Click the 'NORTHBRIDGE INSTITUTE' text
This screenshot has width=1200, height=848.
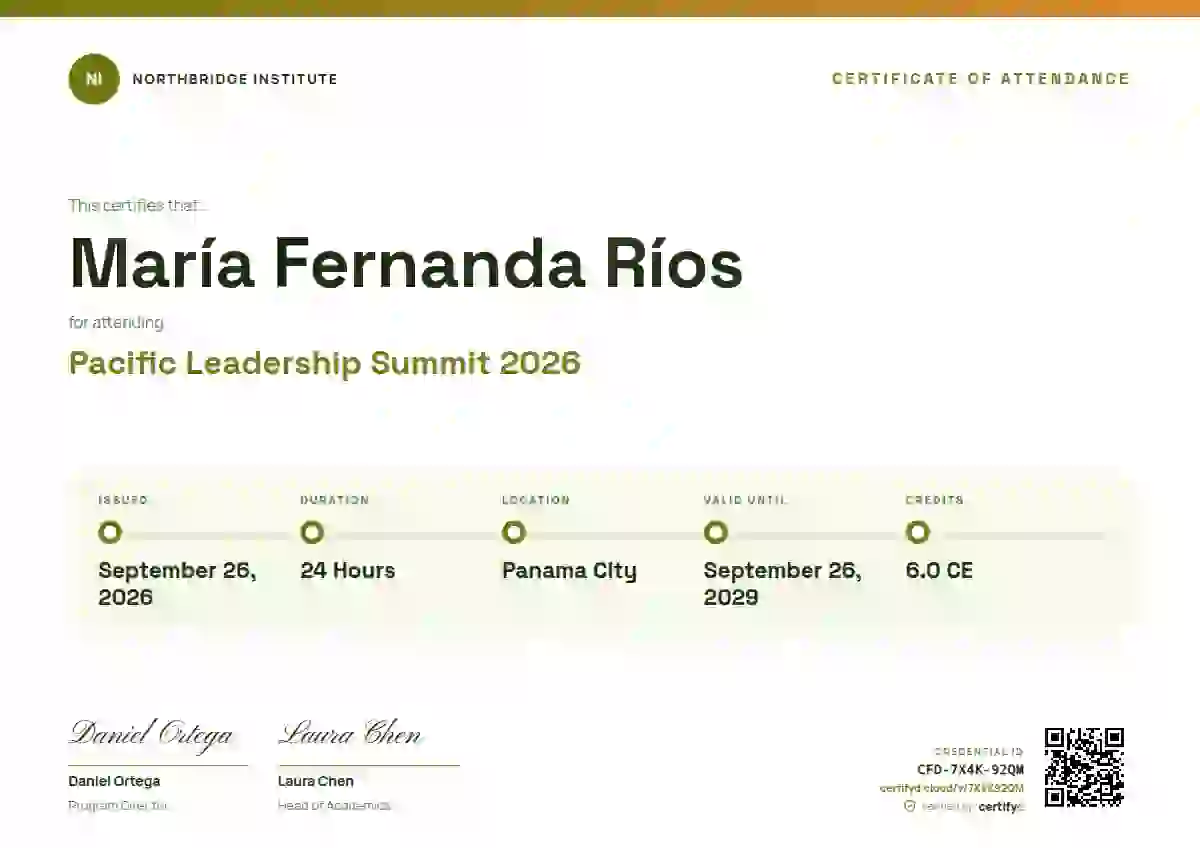point(235,79)
